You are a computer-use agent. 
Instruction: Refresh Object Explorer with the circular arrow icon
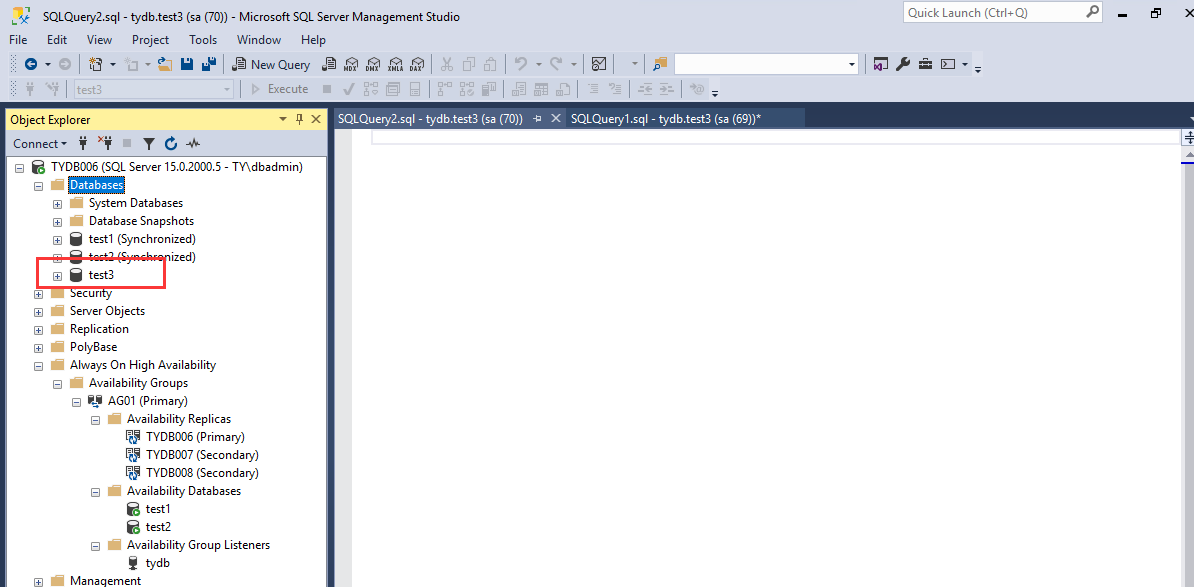coord(171,143)
